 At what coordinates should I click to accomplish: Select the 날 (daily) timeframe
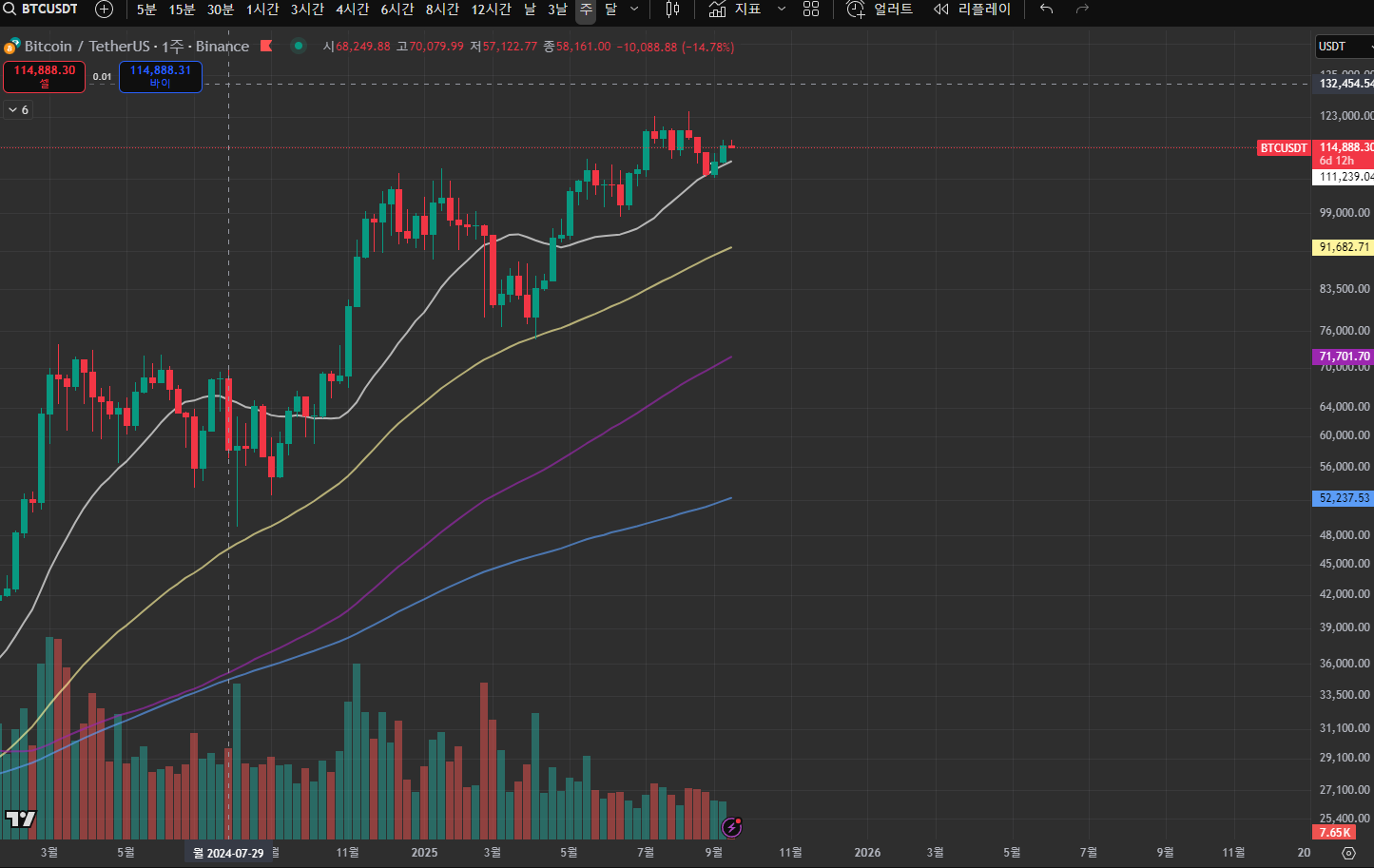[530, 10]
